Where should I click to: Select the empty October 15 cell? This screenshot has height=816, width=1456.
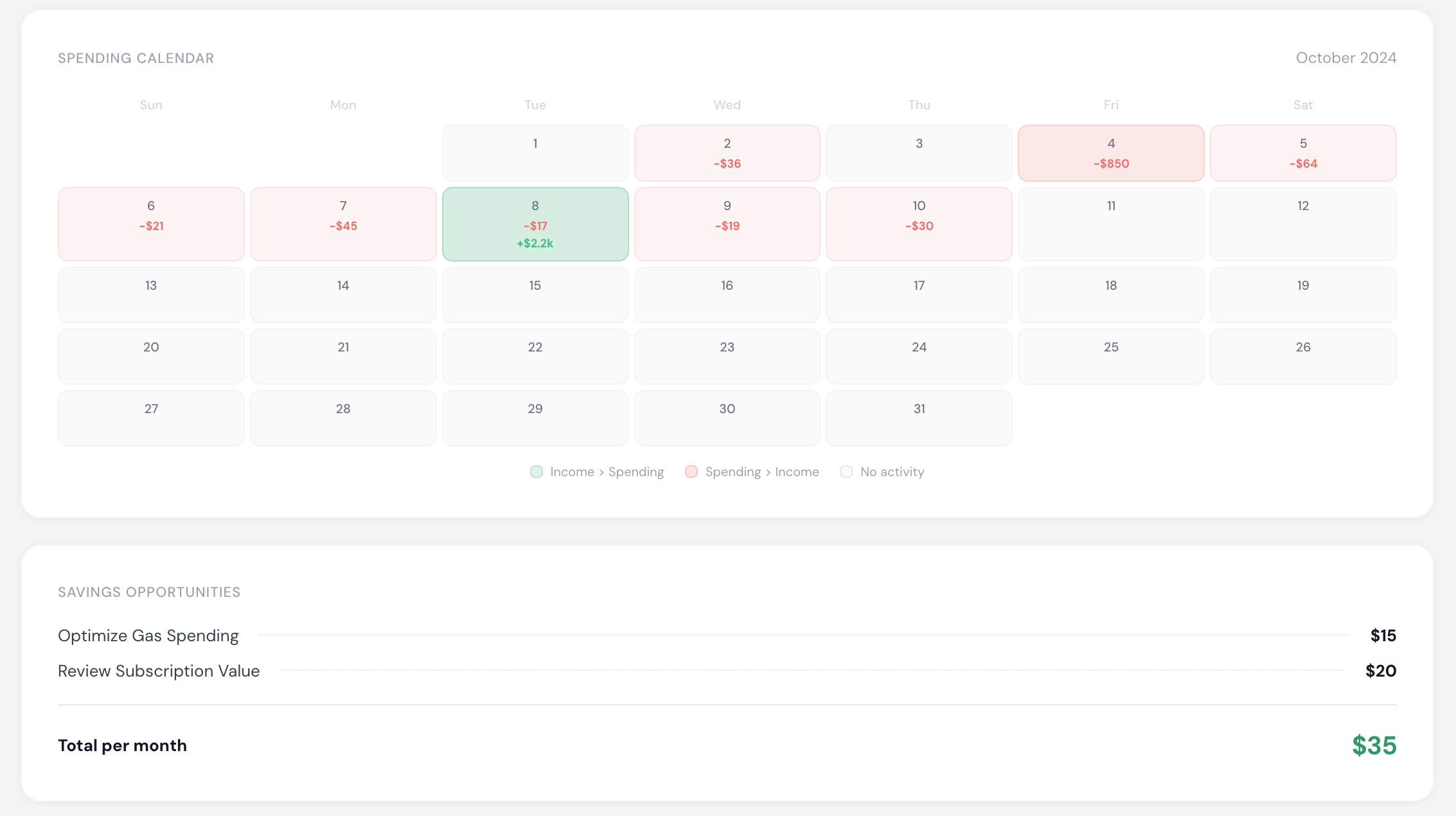(535, 294)
